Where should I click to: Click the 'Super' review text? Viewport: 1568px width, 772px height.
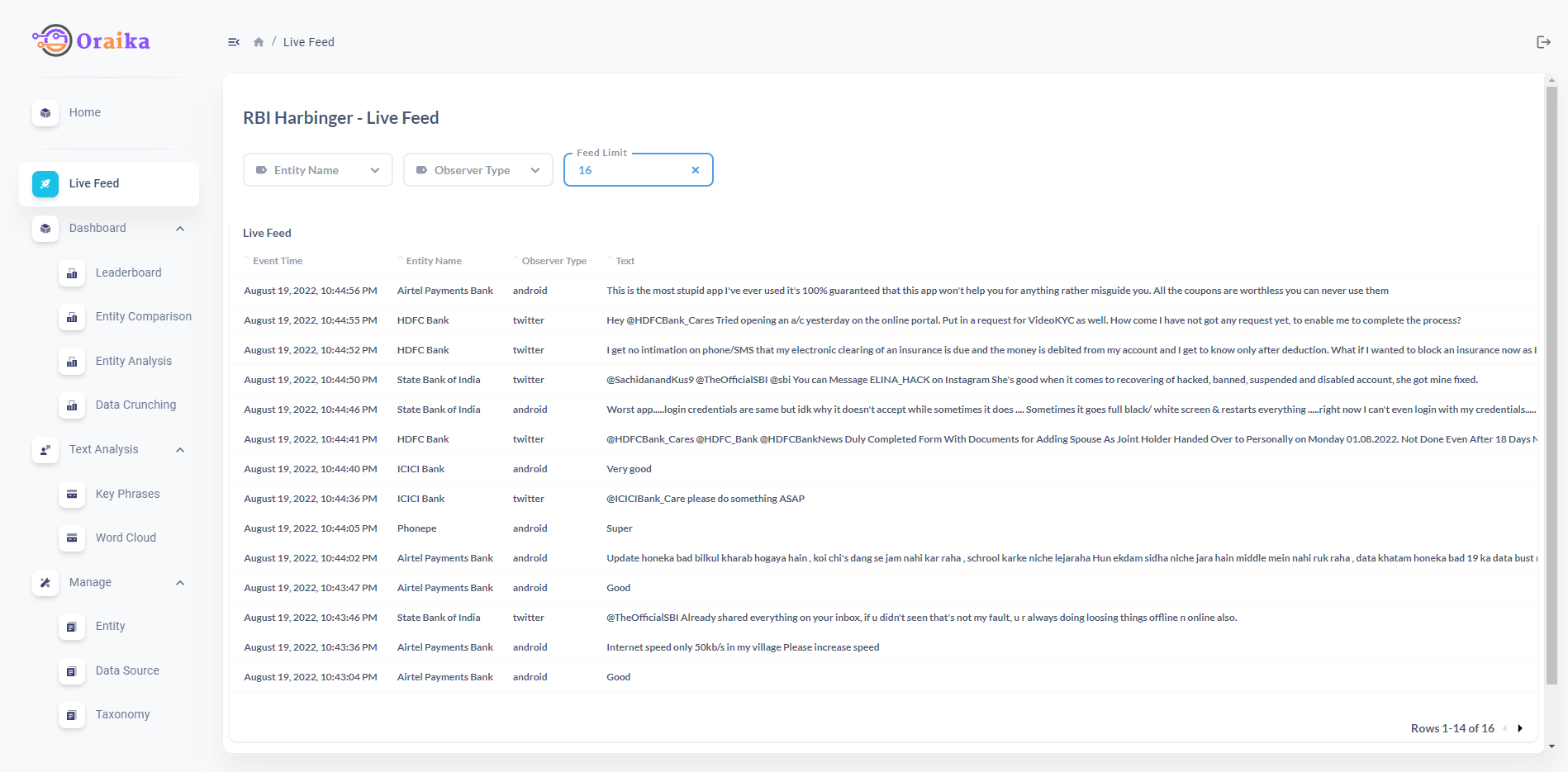tap(620, 528)
